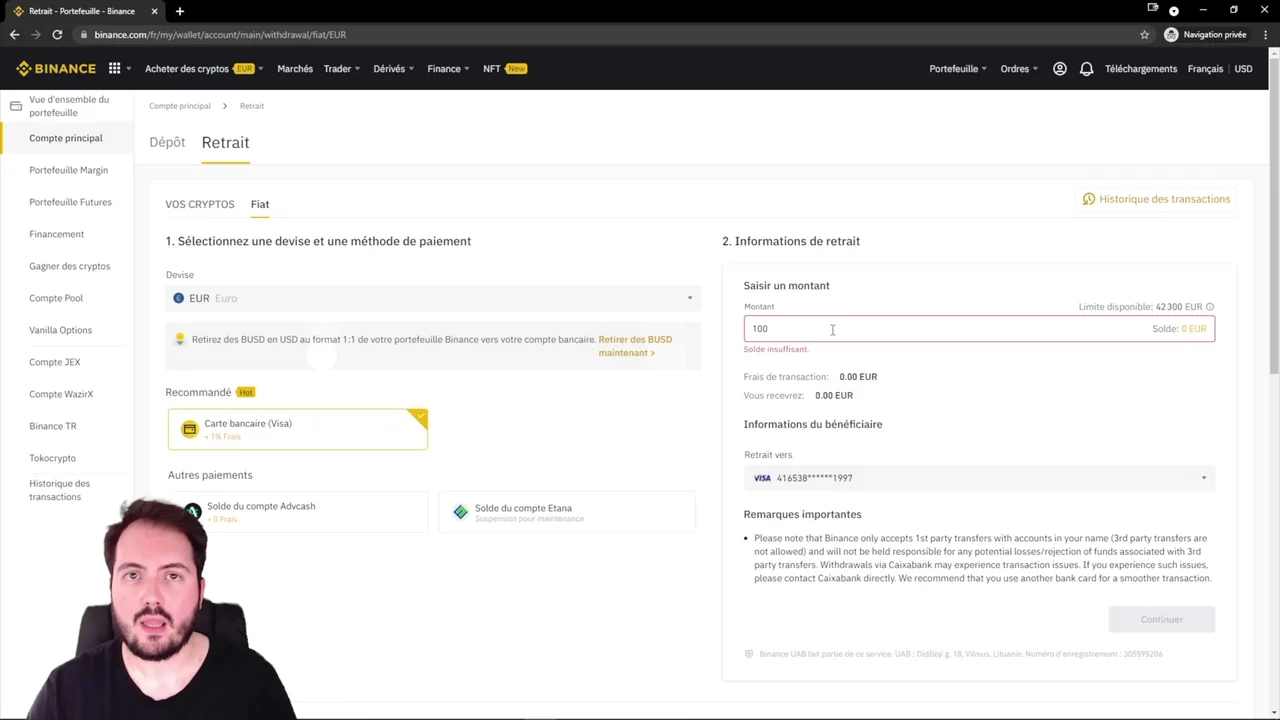Select the Retrait tab
1280x720 pixels.
225,142
